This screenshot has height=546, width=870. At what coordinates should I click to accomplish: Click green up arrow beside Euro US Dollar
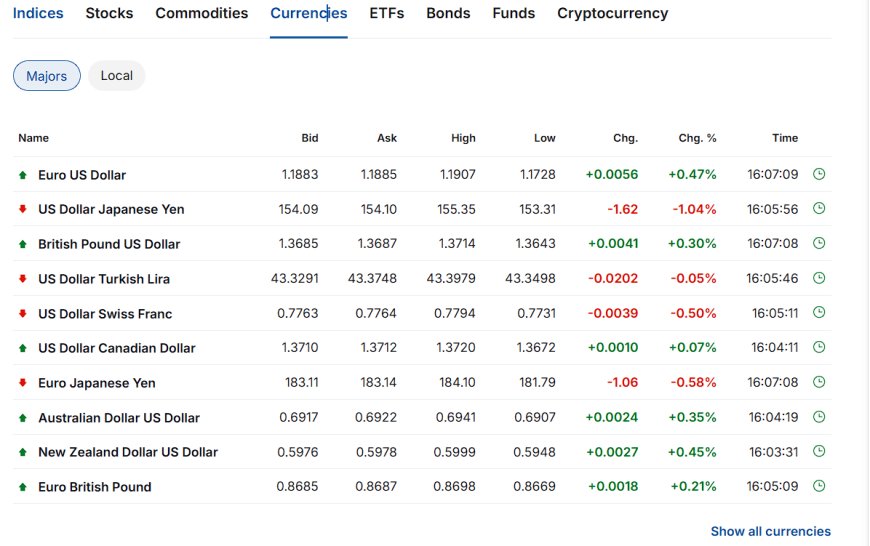23,175
